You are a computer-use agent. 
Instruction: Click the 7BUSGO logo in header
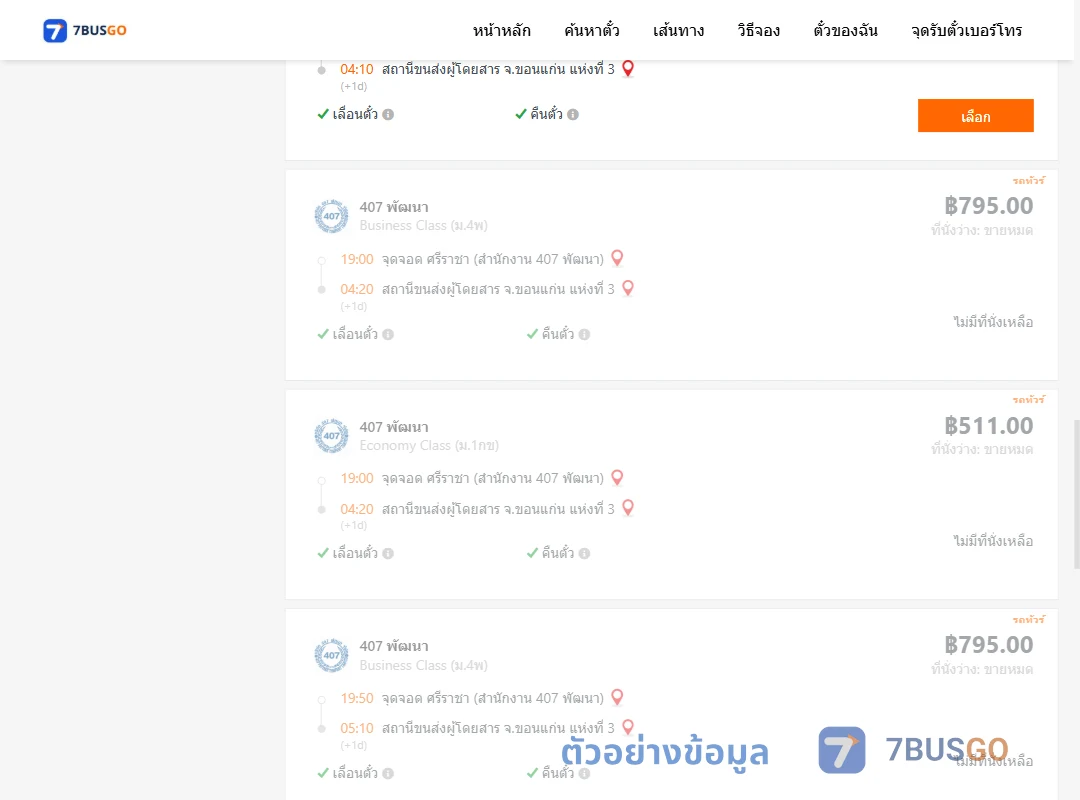[85, 30]
